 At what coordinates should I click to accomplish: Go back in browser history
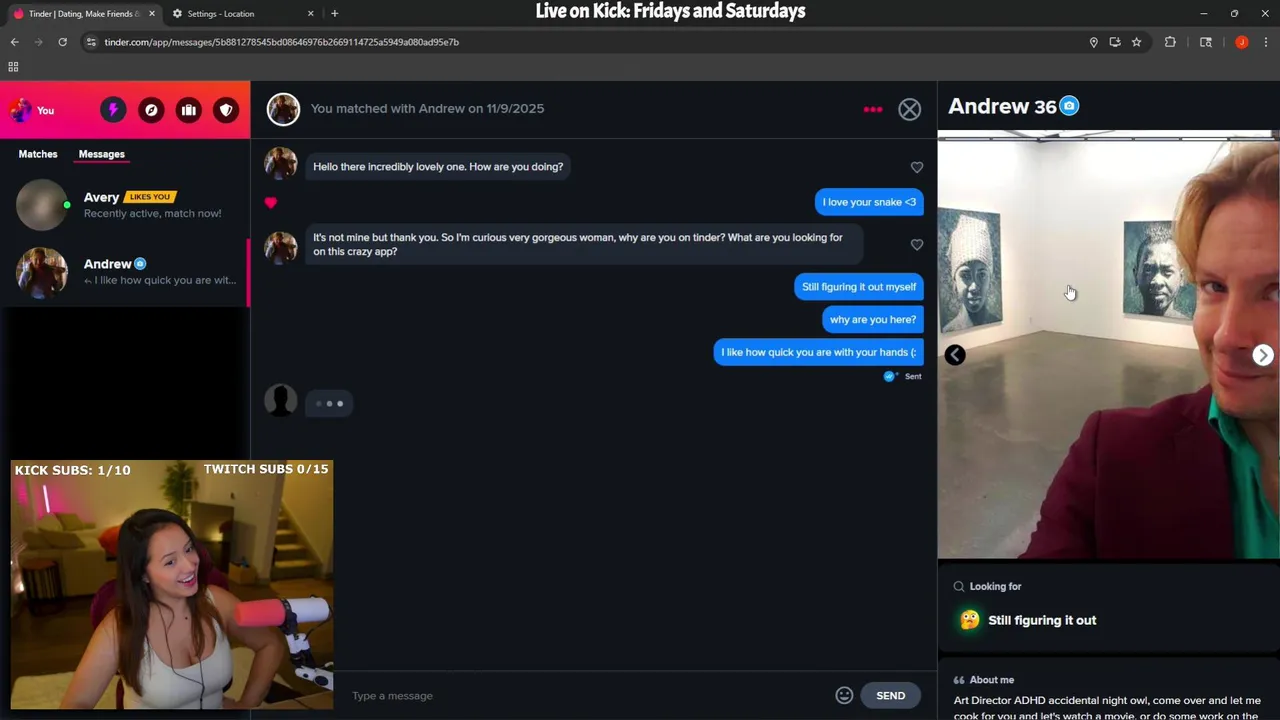pos(14,42)
